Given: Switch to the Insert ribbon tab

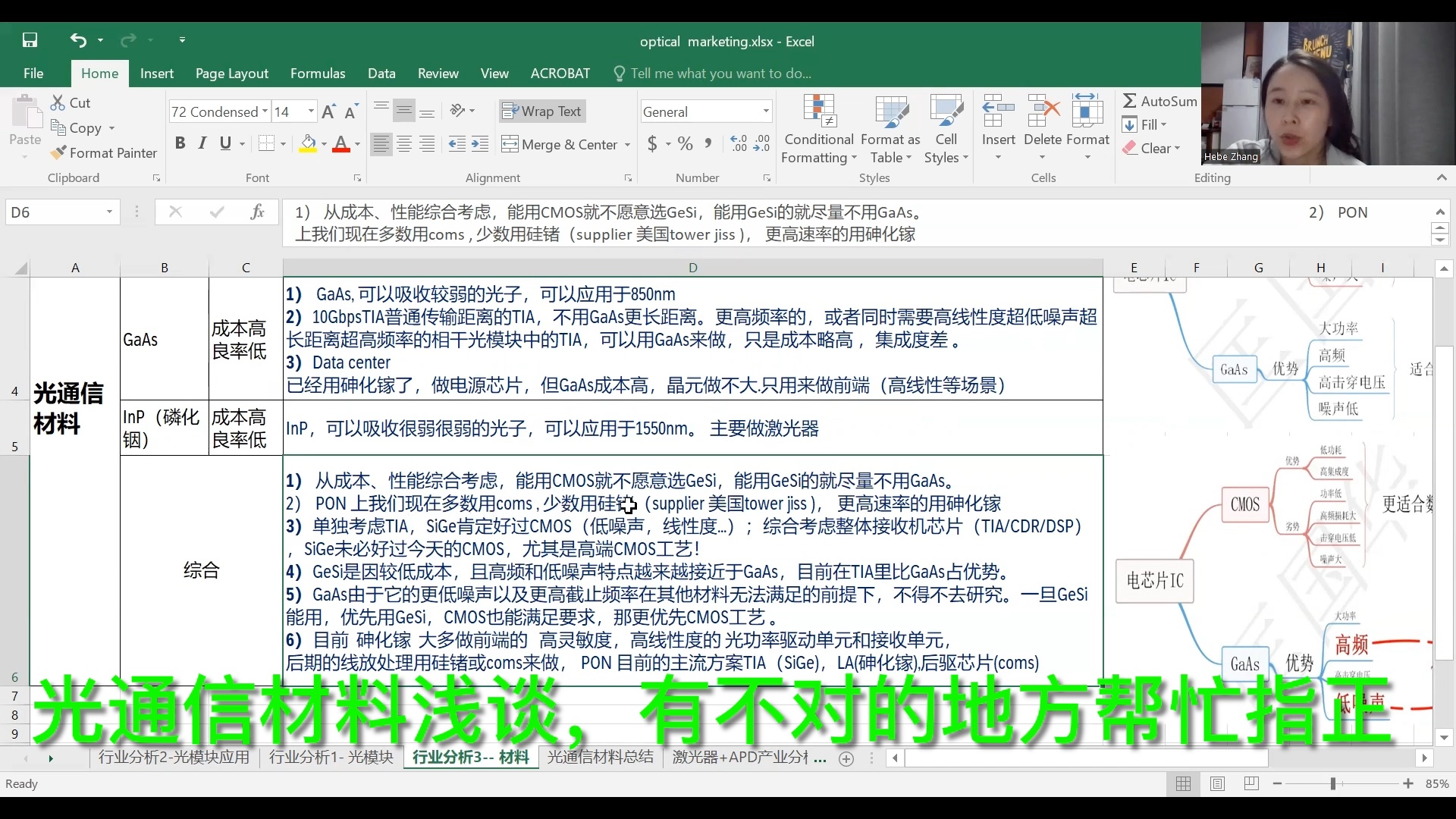Looking at the screenshot, I should [157, 74].
